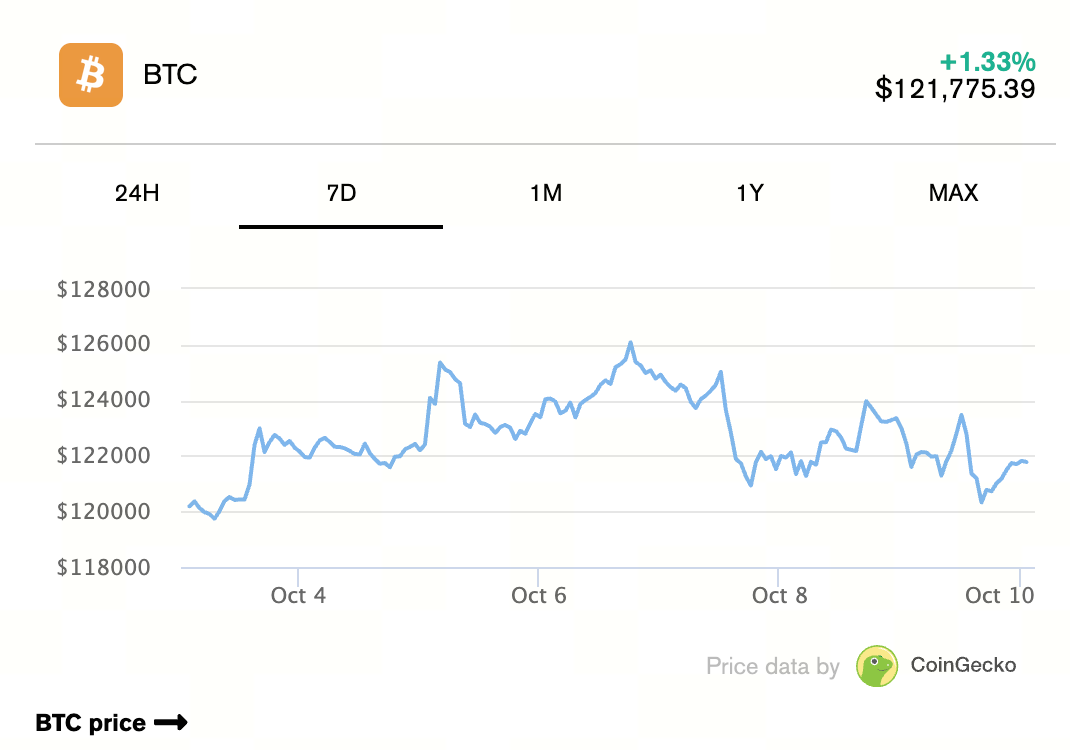This screenshot has width=1070, height=750.
Task: Click the green CoinGecko gecko logo
Action: point(876,666)
